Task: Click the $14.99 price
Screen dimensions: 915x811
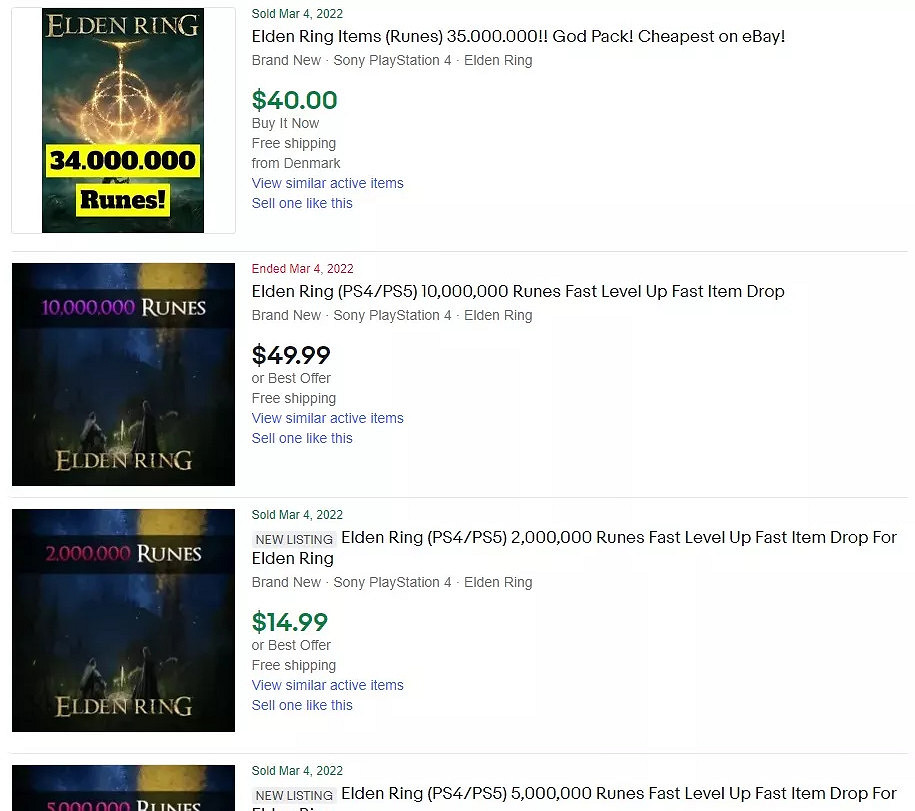Action: coord(289,623)
